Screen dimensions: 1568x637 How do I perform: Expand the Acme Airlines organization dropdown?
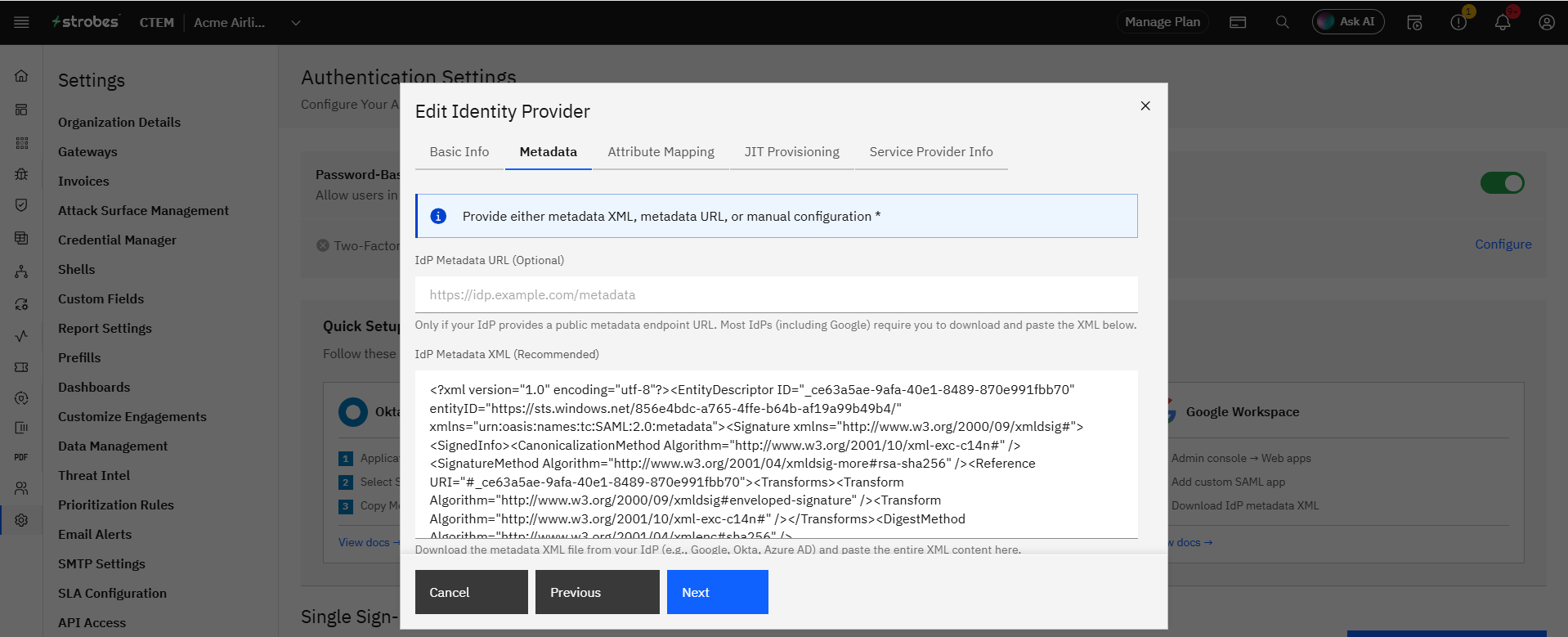coord(296,23)
